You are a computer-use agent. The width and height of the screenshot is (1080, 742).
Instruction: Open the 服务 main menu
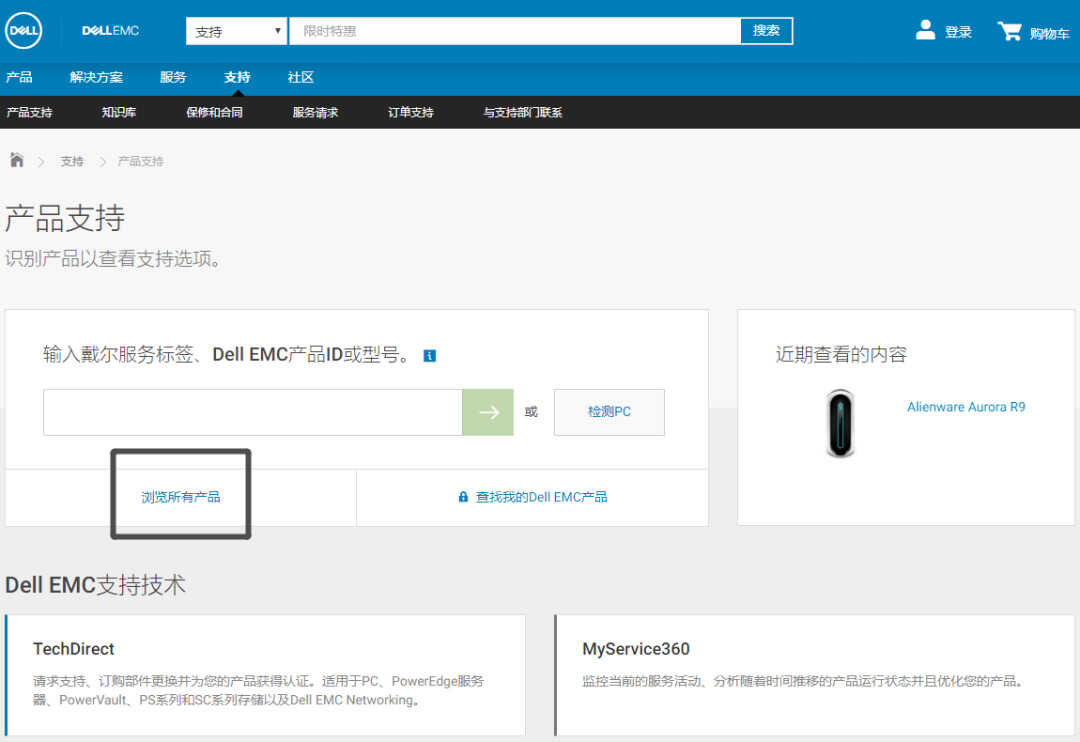pyautogui.click(x=173, y=77)
